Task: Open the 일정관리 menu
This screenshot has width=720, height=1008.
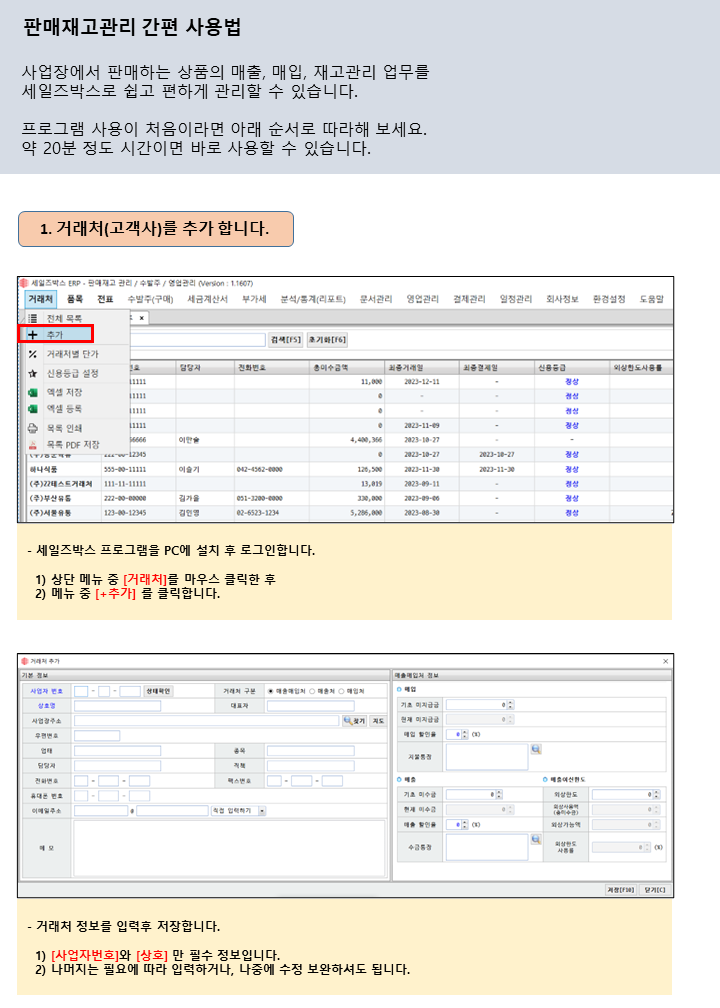Action: click(x=516, y=299)
